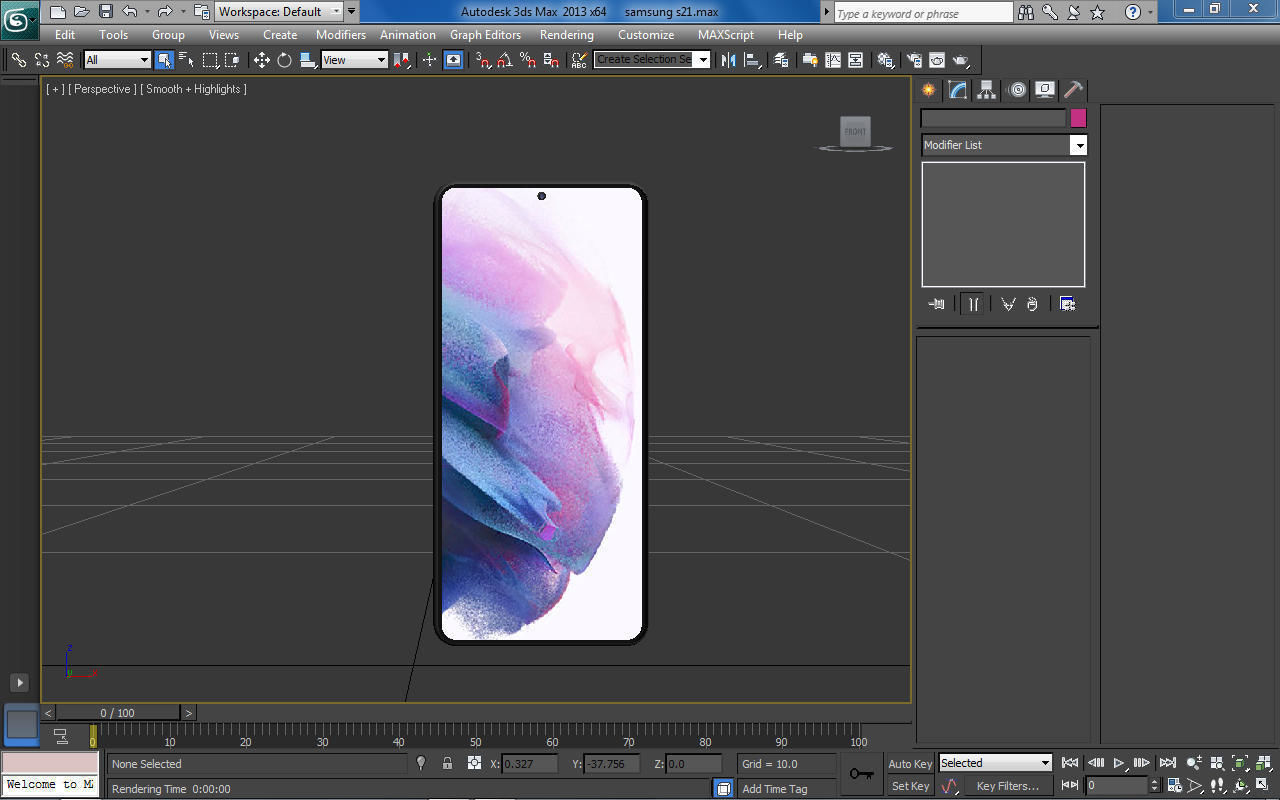This screenshot has width=1280, height=800.
Task: Click Select and Manipulate tool
Action: click(x=429, y=60)
